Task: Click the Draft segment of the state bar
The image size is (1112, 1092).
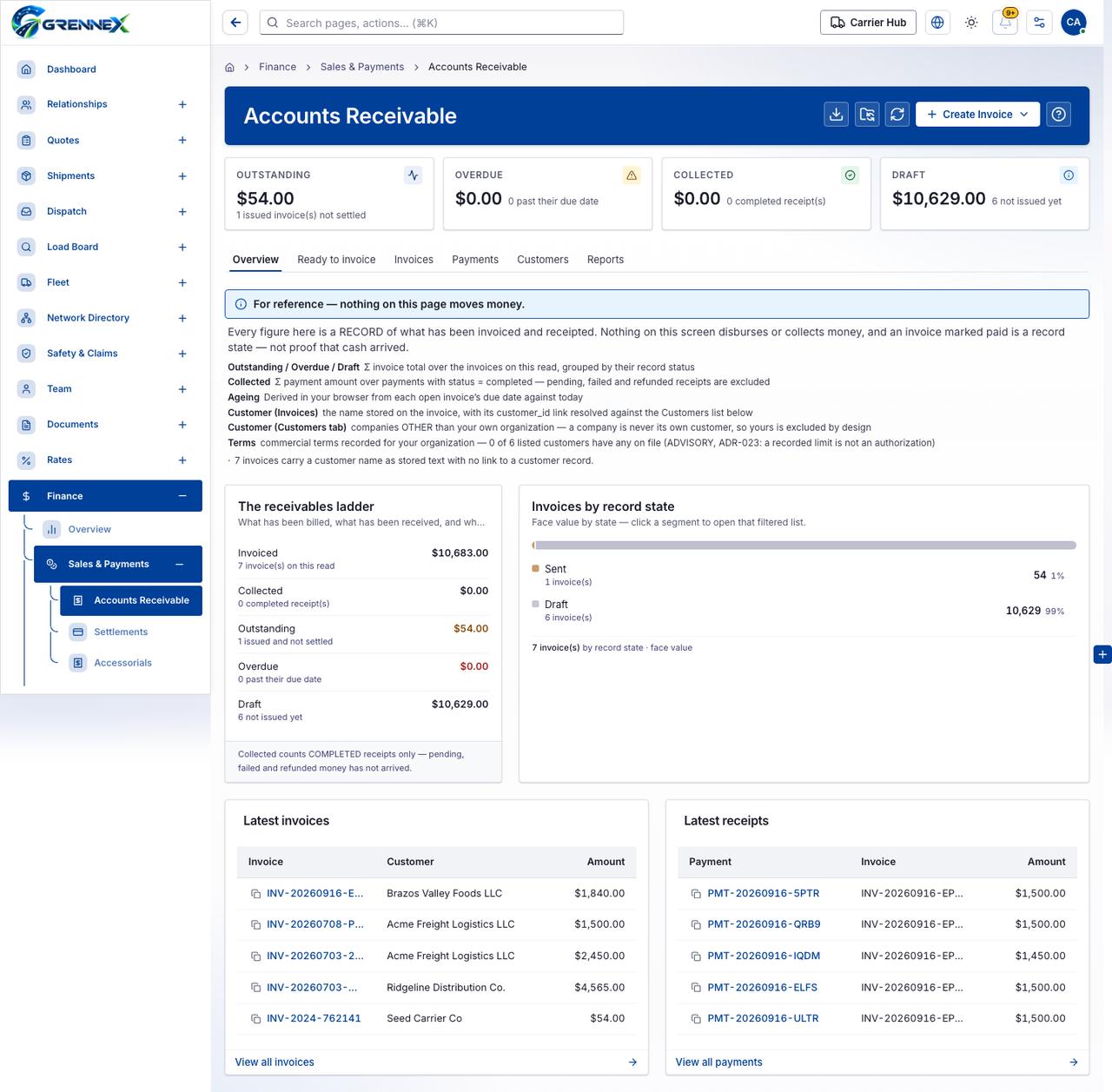Action: click(806, 546)
